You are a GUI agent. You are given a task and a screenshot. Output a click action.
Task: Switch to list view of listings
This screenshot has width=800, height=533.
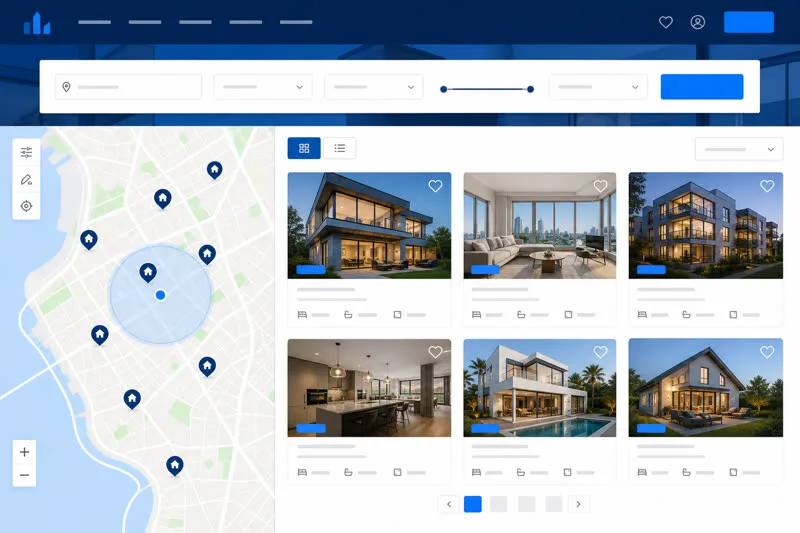pyautogui.click(x=340, y=148)
